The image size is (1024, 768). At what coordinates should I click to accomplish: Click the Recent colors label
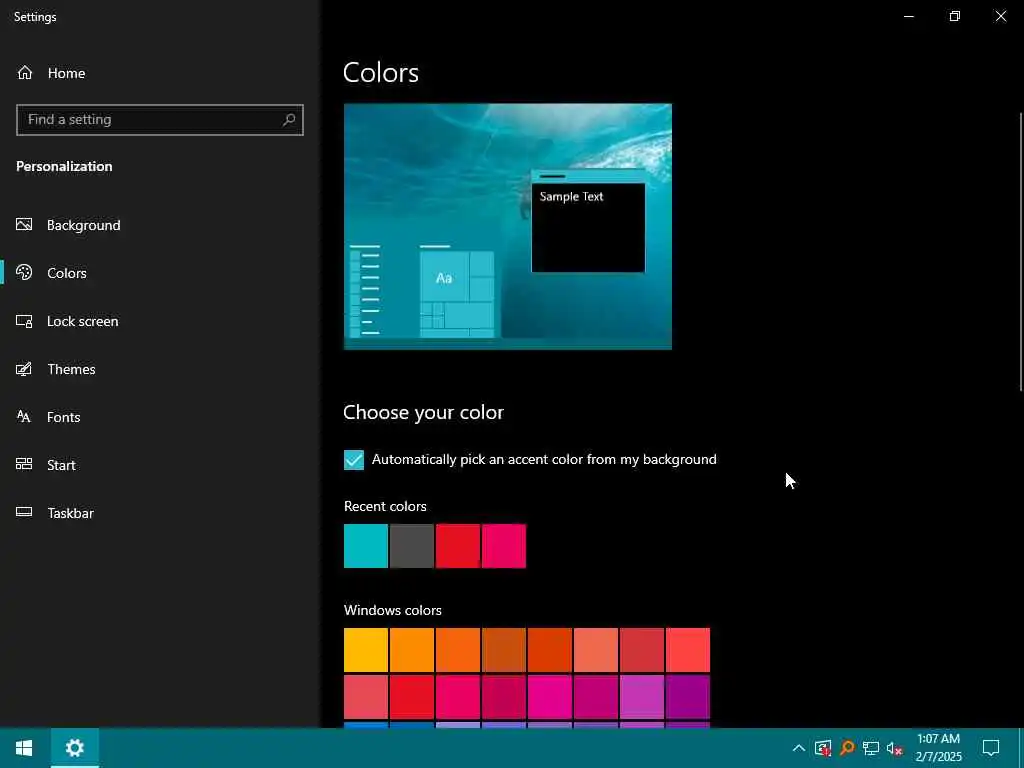(x=385, y=506)
